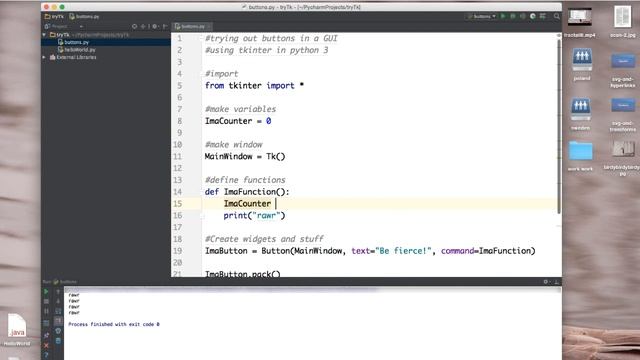The width and height of the screenshot is (640, 360).
Task: Select the poland desktop icon
Action: 582,64
